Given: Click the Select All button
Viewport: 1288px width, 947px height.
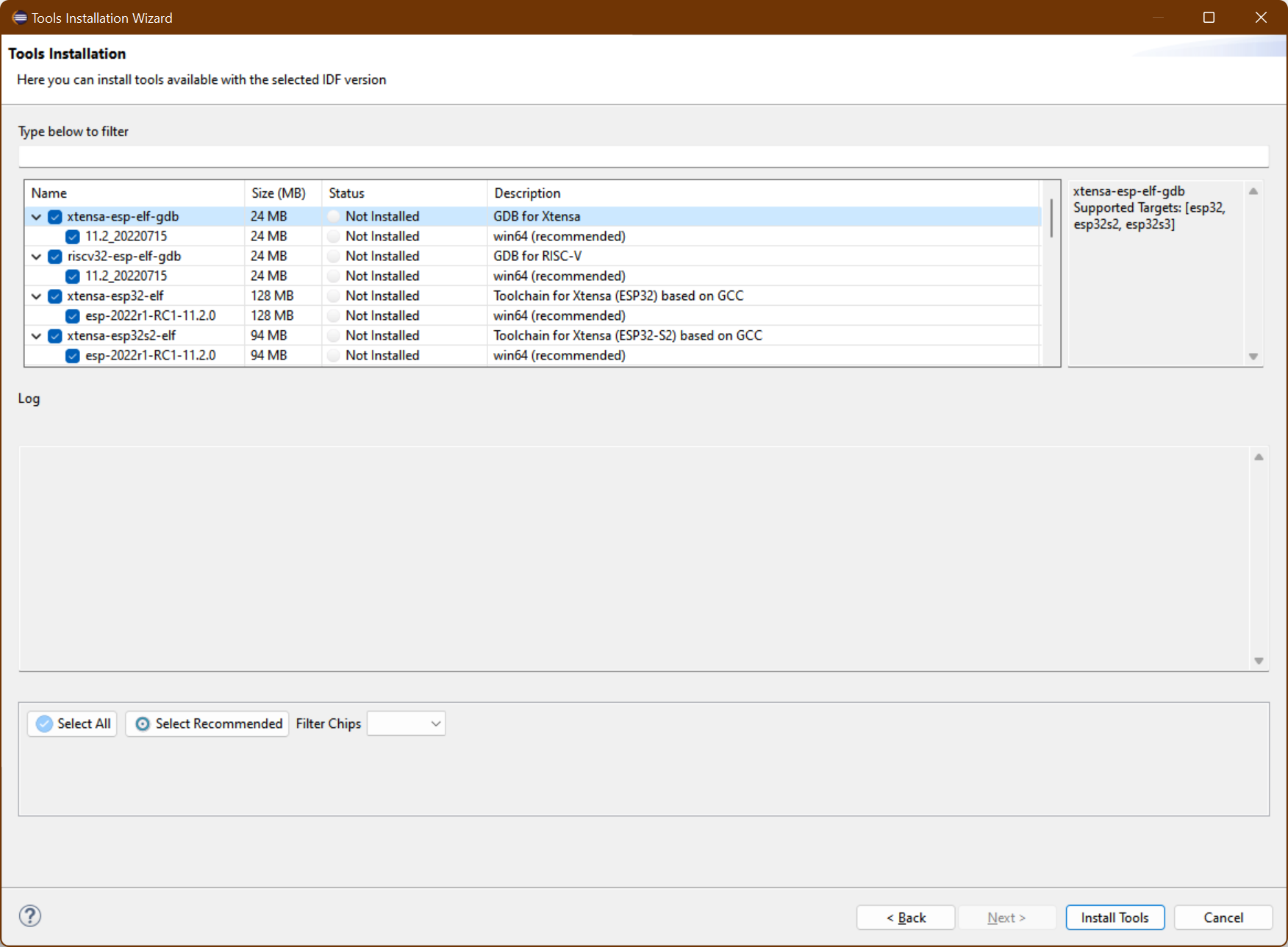Looking at the screenshot, I should (72, 723).
